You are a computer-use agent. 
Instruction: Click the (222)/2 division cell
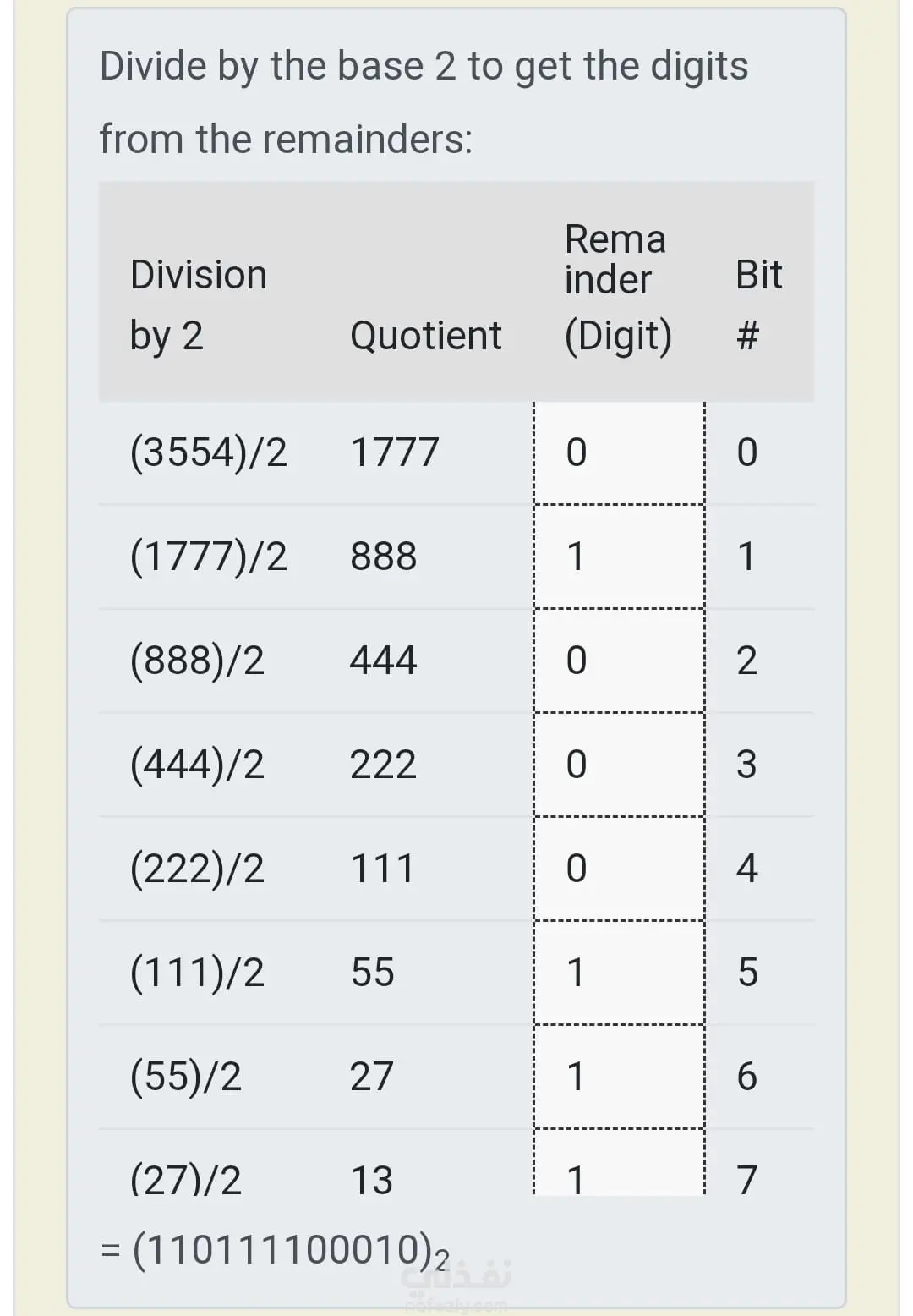point(197,869)
